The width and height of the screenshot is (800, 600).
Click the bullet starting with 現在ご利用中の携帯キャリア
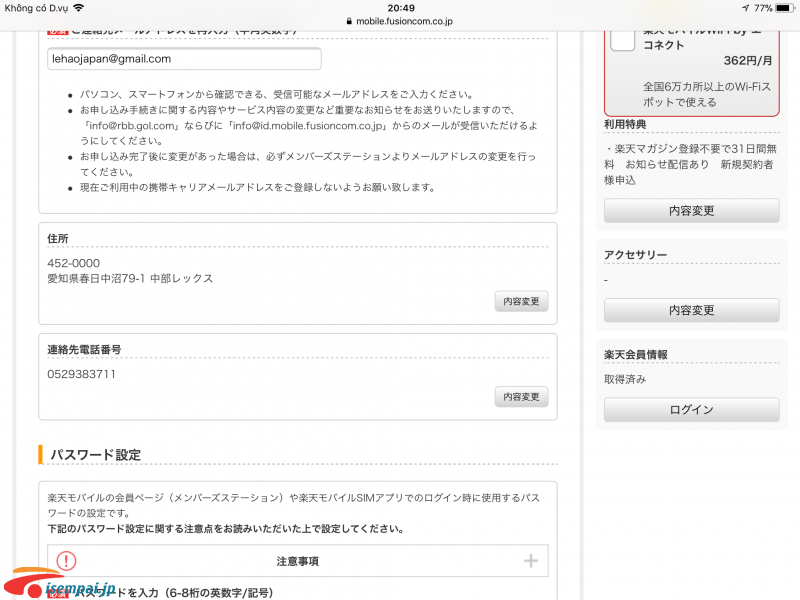point(258,187)
